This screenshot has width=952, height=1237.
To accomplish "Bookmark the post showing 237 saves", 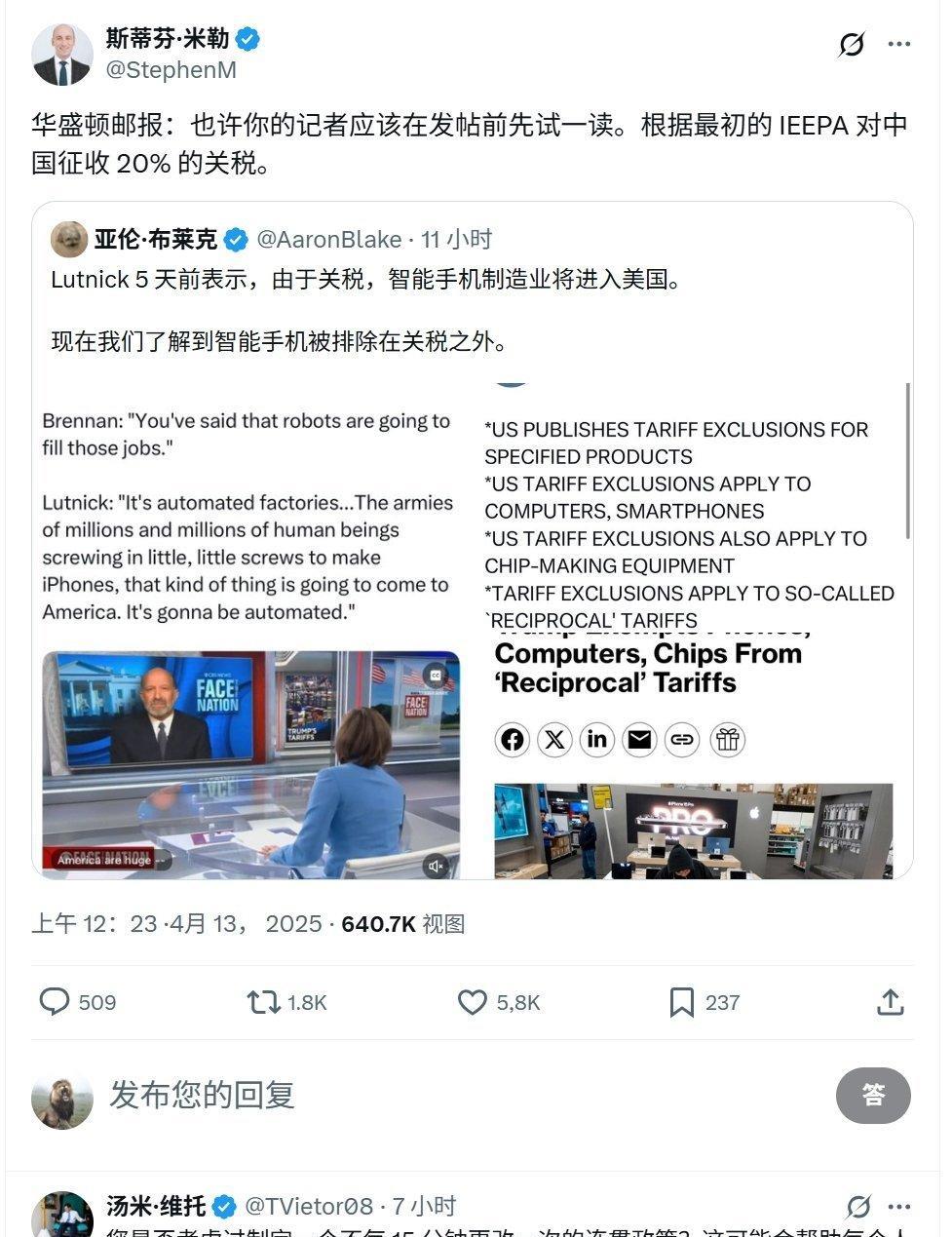I will click(x=681, y=1002).
